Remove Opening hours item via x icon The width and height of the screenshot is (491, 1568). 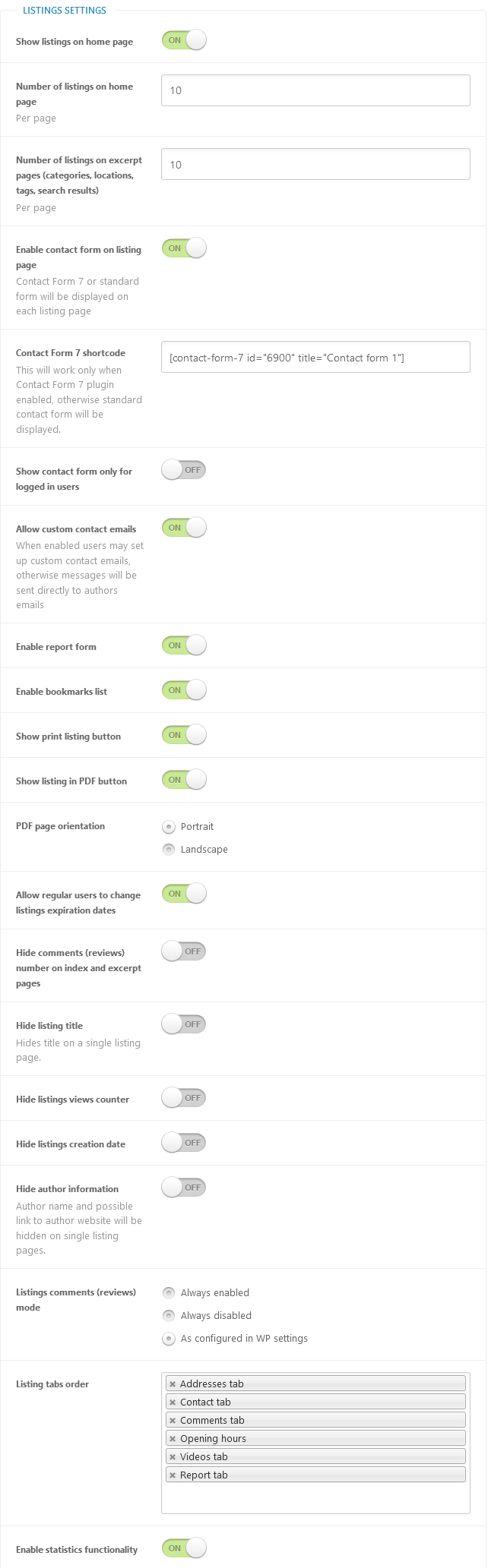(173, 1439)
